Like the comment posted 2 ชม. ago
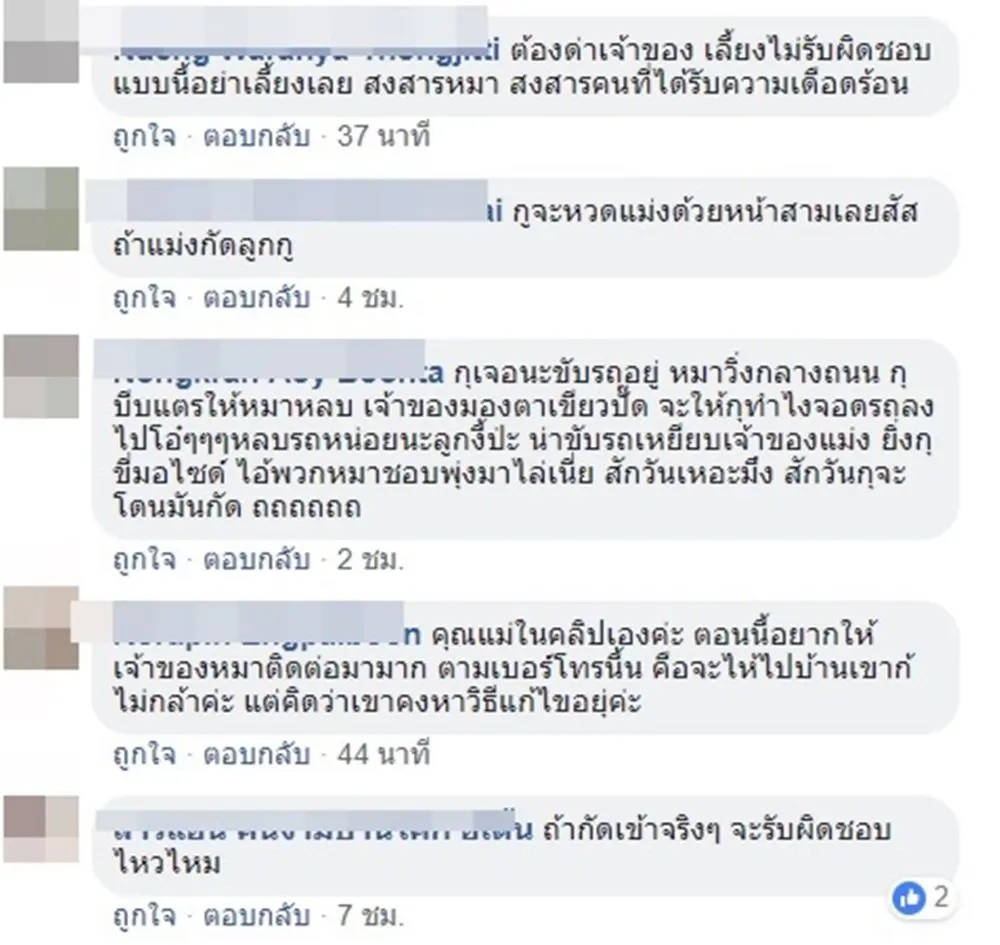 tap(144, 559)
